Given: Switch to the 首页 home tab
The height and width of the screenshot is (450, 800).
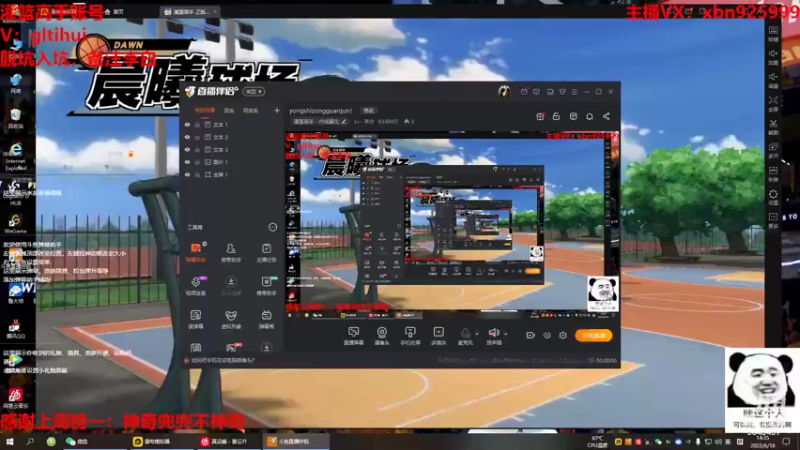Looking at the screenshot, I should [x=115, y=11].
